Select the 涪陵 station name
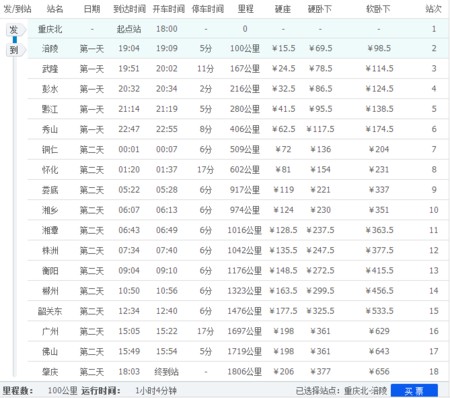450x398 pixels. coord(50,49)
